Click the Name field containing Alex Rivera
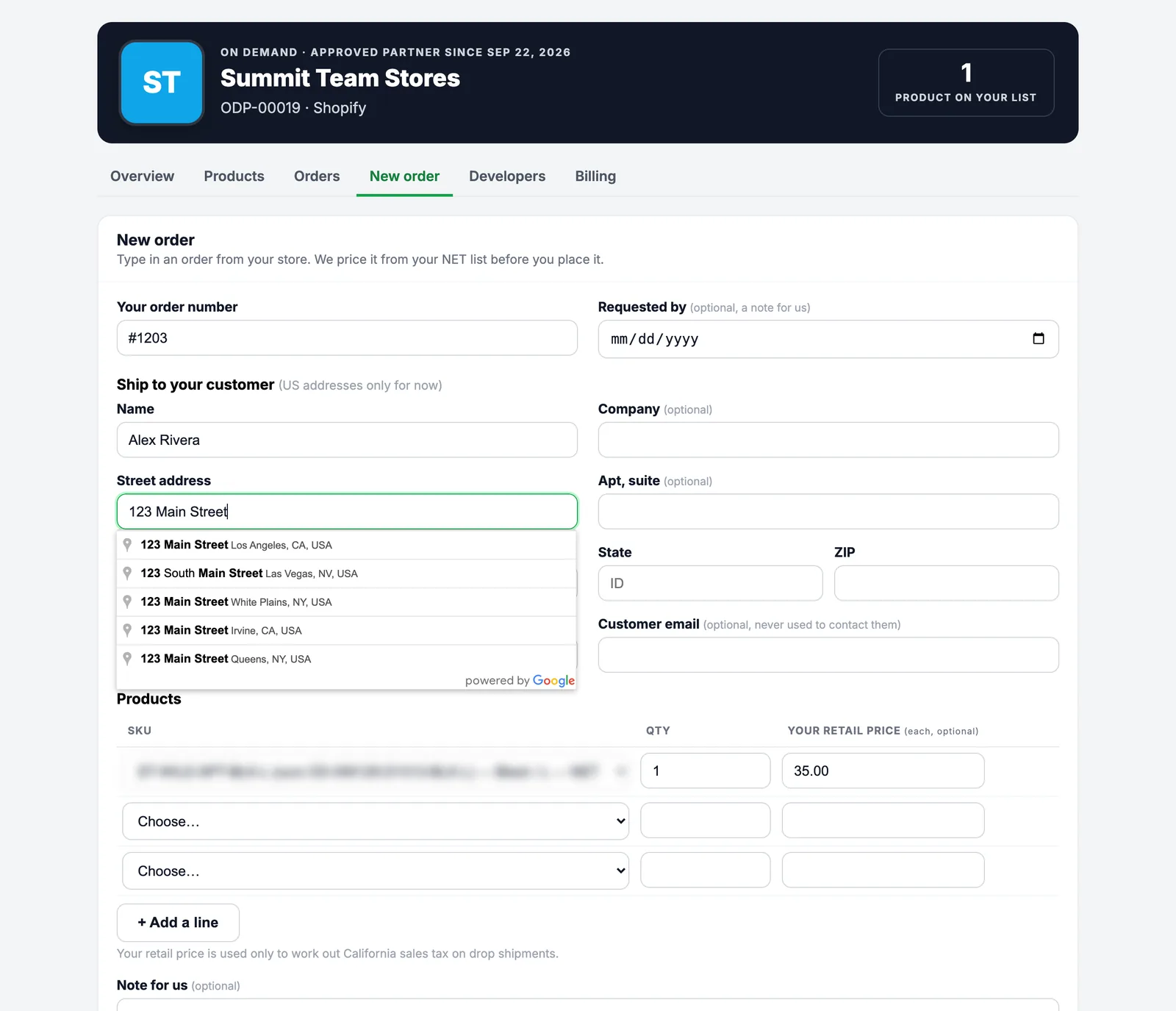This screenshot has height=1011, width=1176. click(347, 440)
